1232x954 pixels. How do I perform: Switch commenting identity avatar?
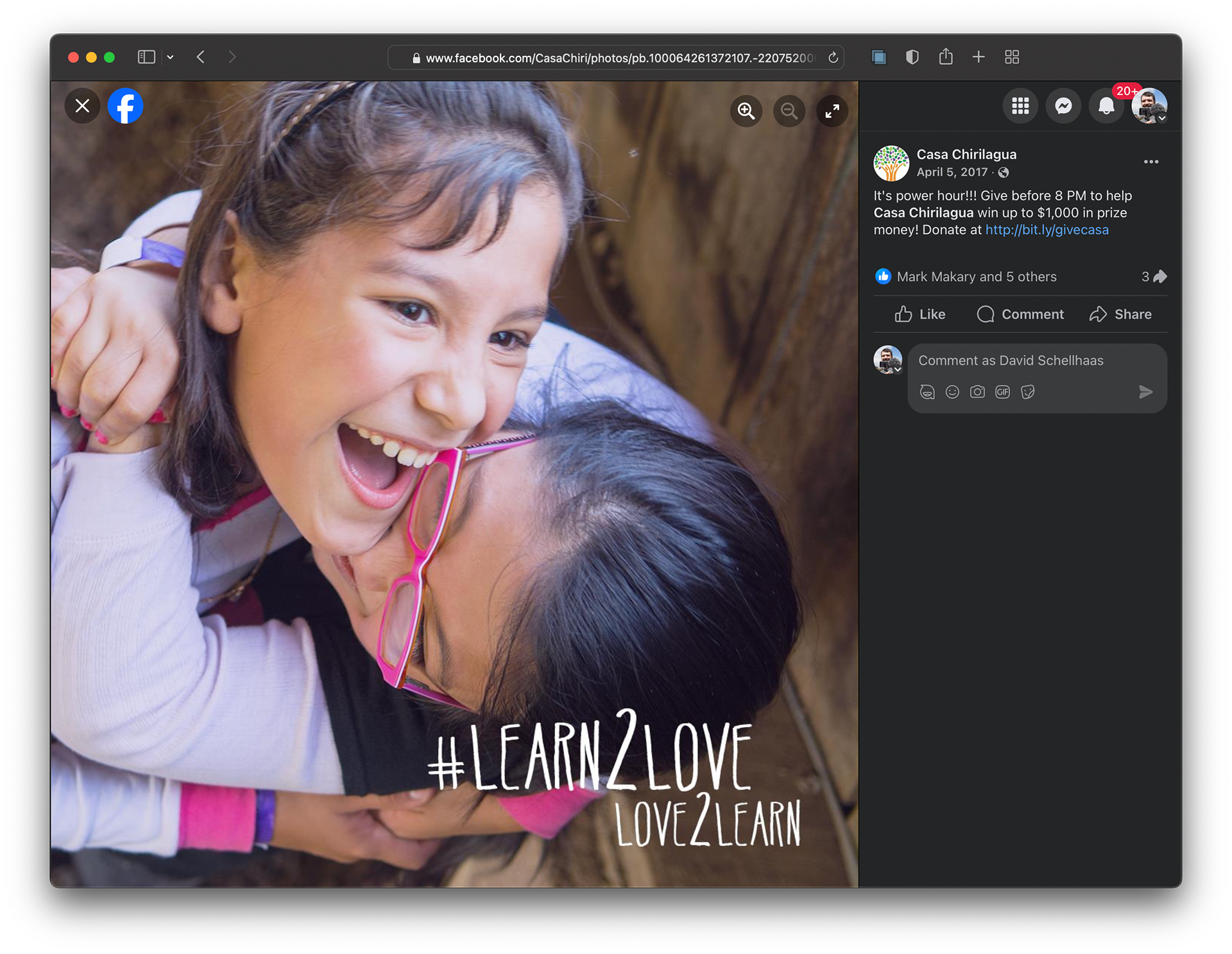[x=888, y=360]
